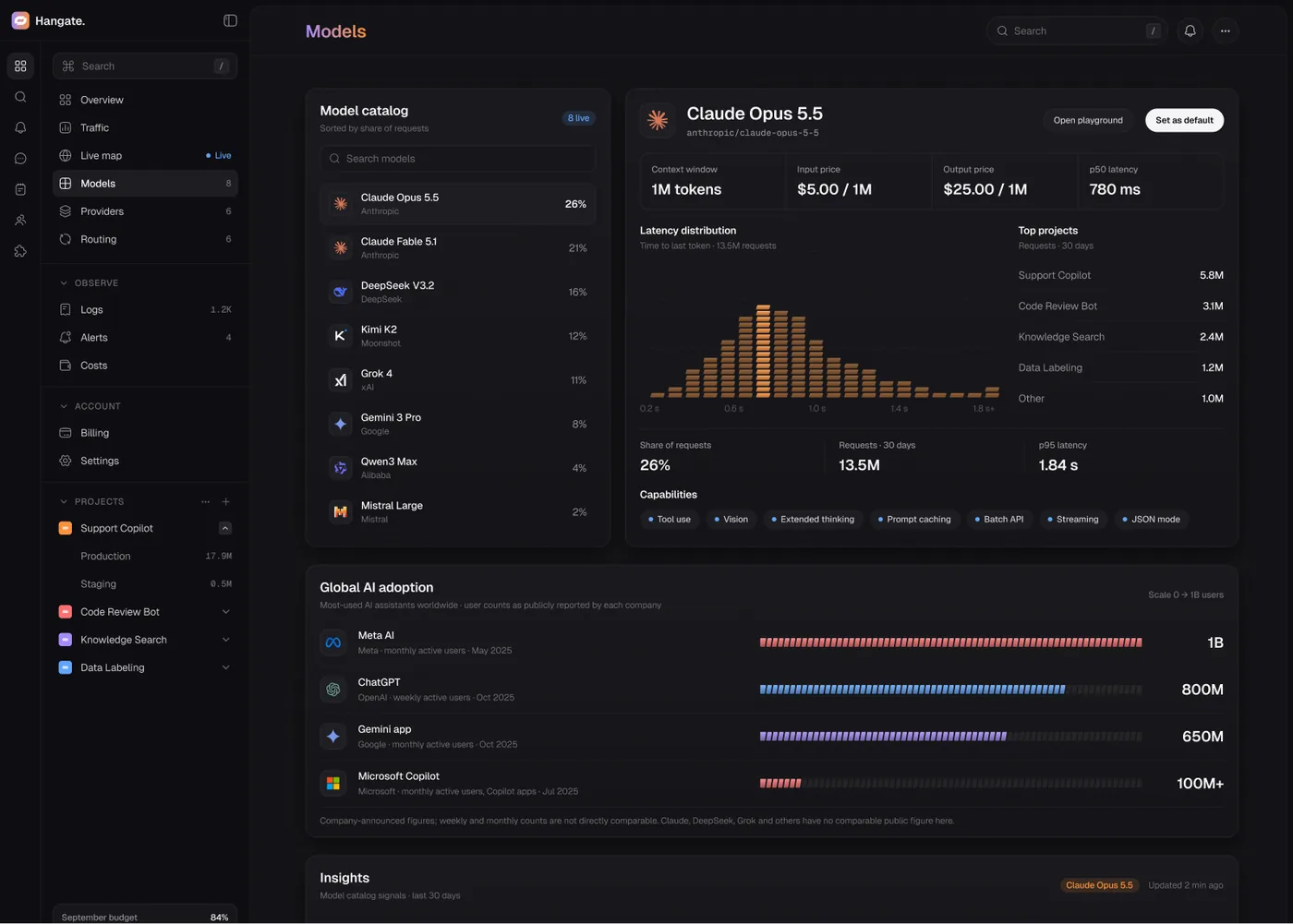Viewport: 1293px width, 924px height.
Task: Open the more options ellipsis in top bar
Action: pyautogui.click(x=1225, y=30)
